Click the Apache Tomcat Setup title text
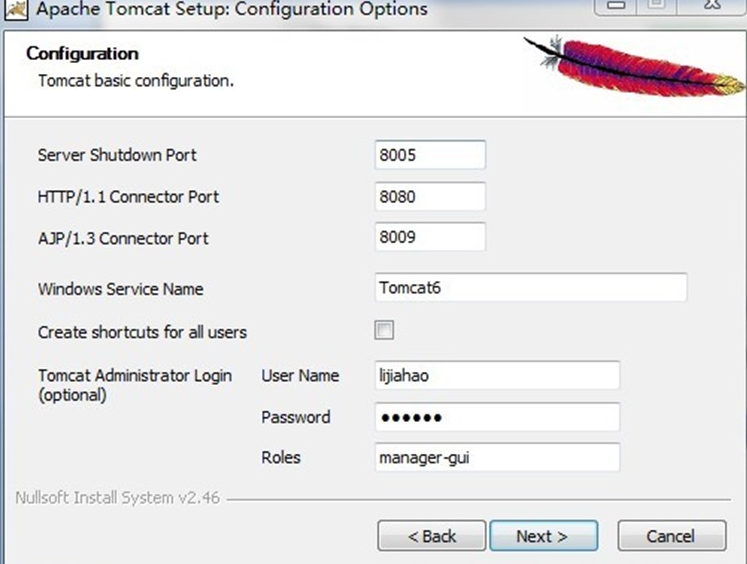 coord(232,9)
